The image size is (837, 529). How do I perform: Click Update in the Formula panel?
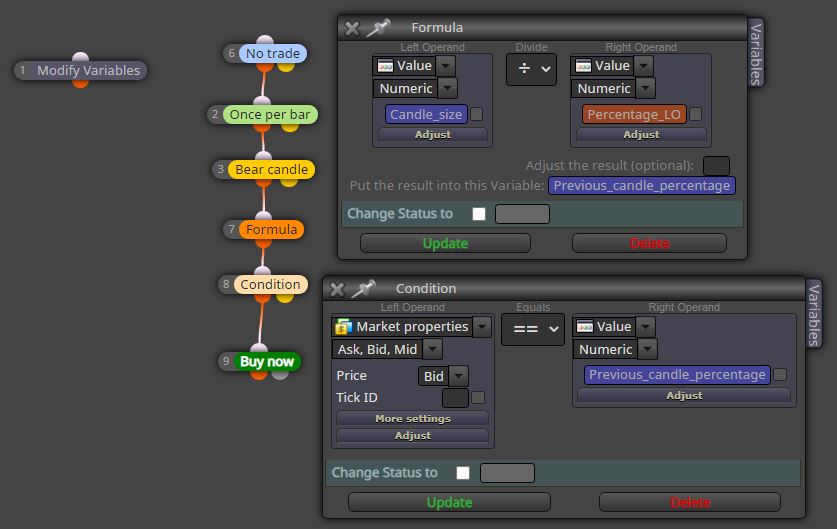(x=445, y=243)
